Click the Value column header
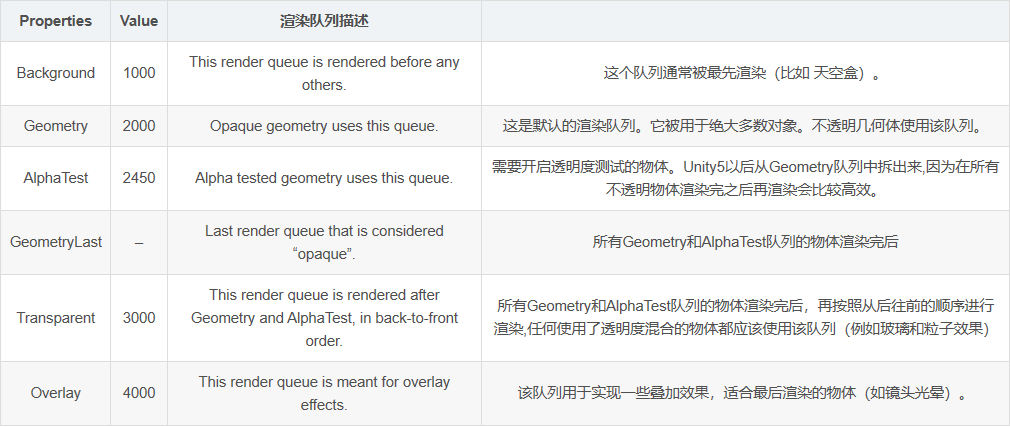 (x=138, y=21)
